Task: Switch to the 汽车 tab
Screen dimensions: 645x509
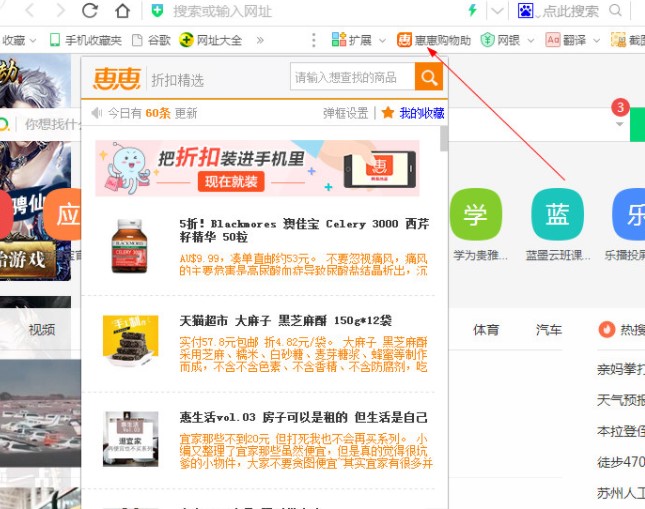Action: tap(549, 330)
